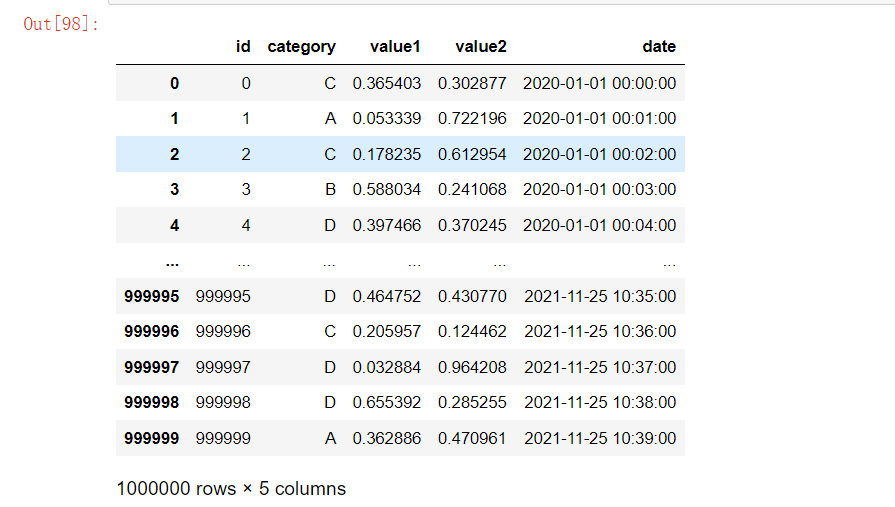Click value2 cell 0.430770
895x507 pixels.
pos(472,296)
